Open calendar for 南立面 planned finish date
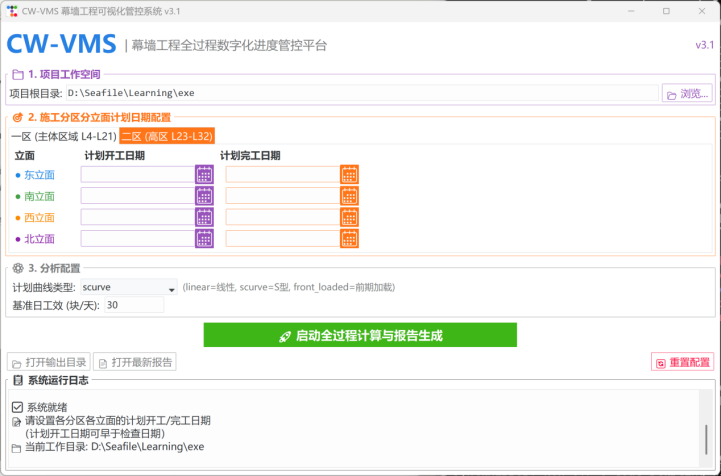721x476 pixels. (x=349, y=196)
